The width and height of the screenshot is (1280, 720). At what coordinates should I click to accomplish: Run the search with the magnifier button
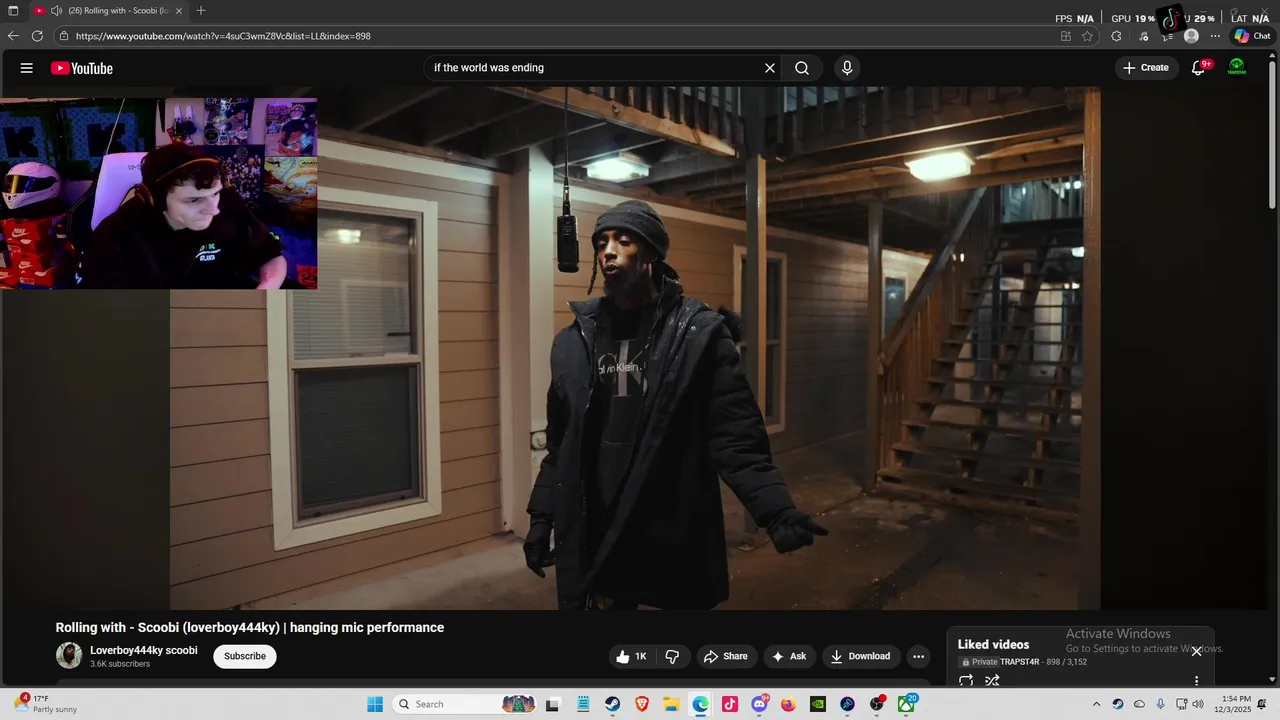tap(802, 68)
